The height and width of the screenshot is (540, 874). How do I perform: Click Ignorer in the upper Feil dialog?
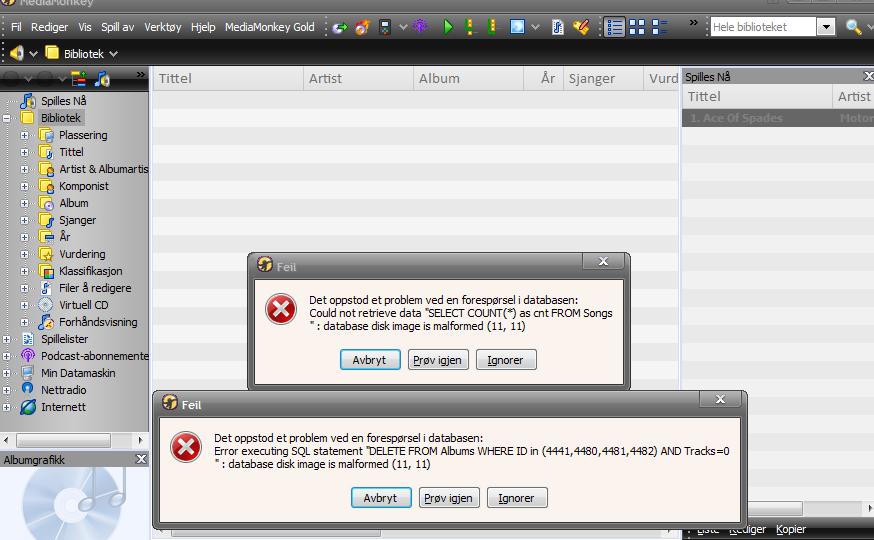(x=506, y=360)
